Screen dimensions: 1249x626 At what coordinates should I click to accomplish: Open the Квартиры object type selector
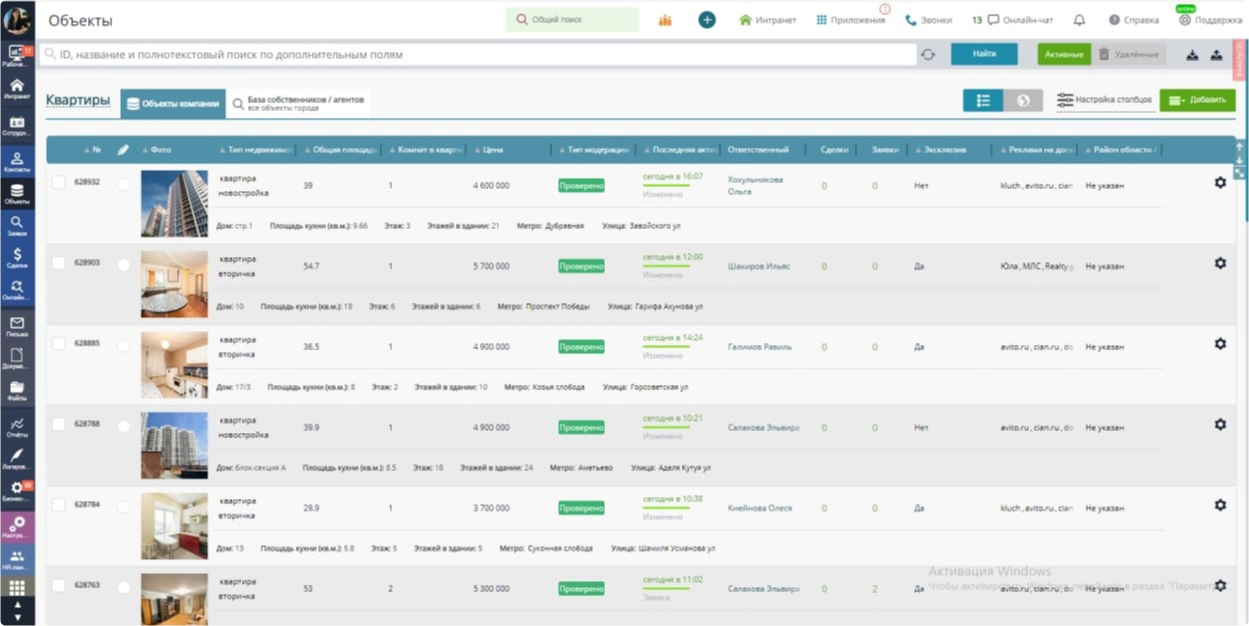pos(78,100)
